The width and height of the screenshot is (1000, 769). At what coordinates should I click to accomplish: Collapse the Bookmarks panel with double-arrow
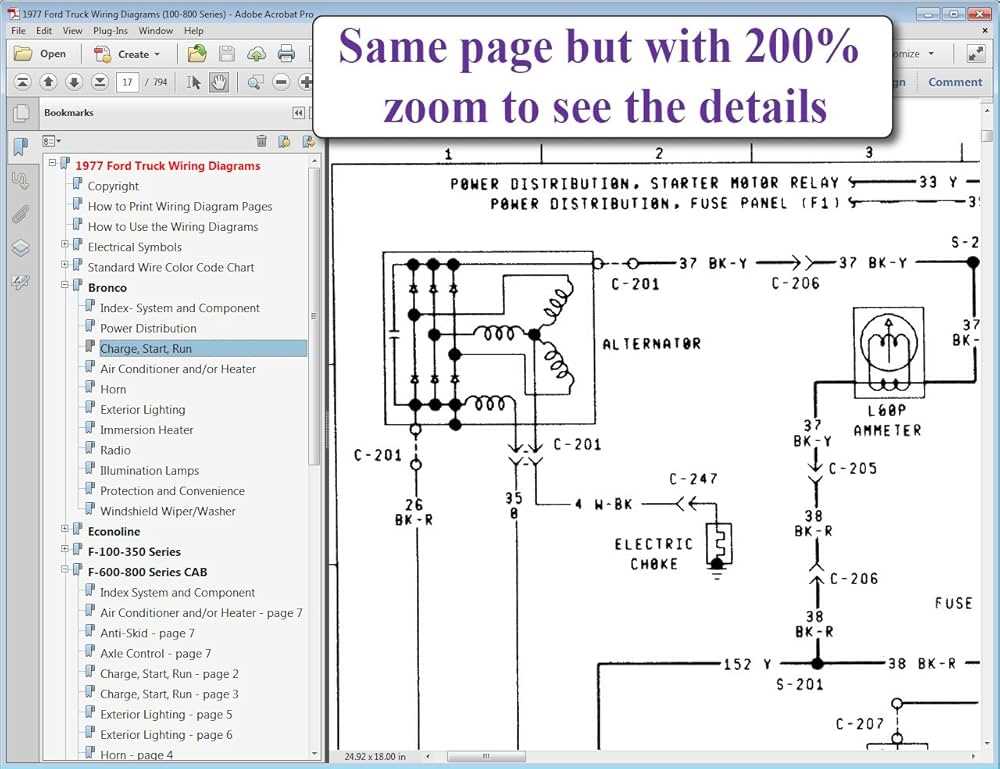298,113
